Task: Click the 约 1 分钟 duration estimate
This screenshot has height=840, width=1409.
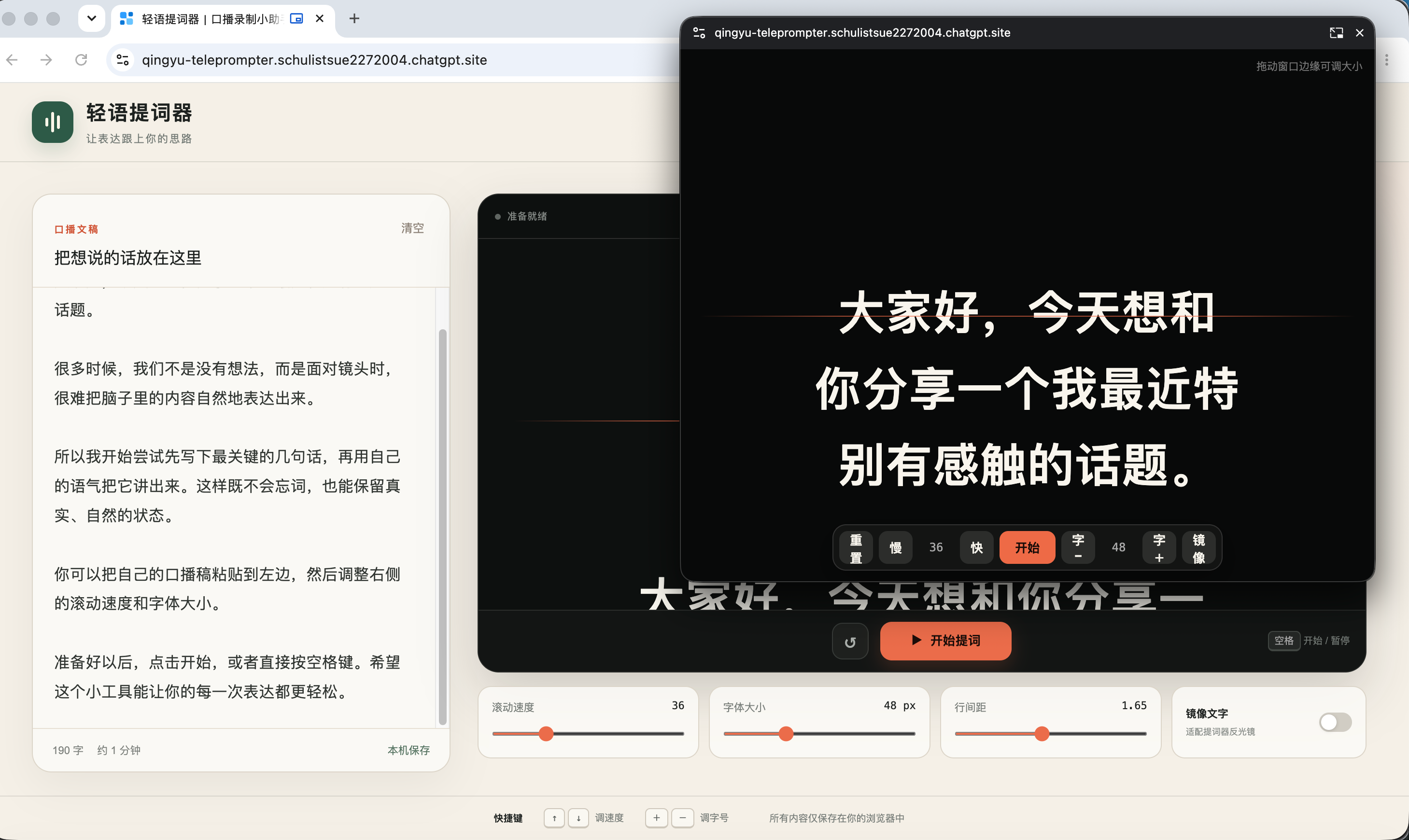Action: coord(118,750)
